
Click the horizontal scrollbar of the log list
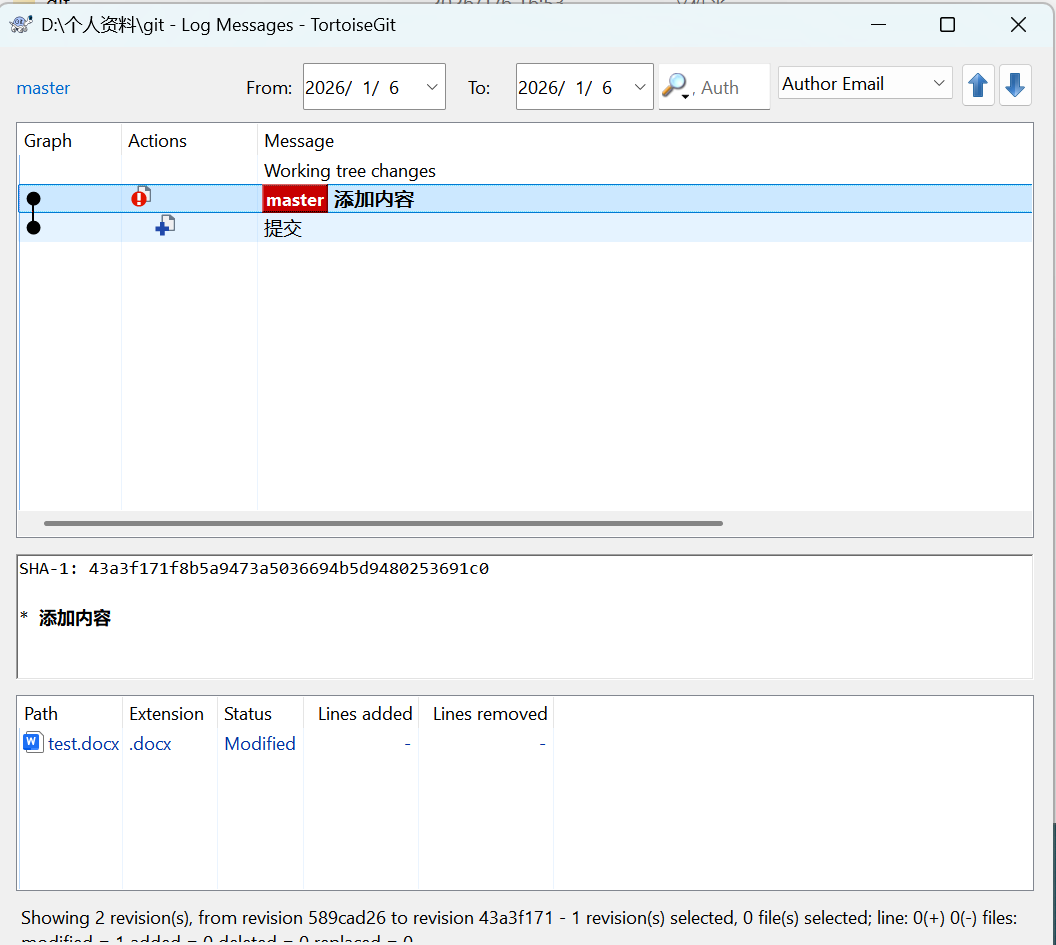point(383,523)
